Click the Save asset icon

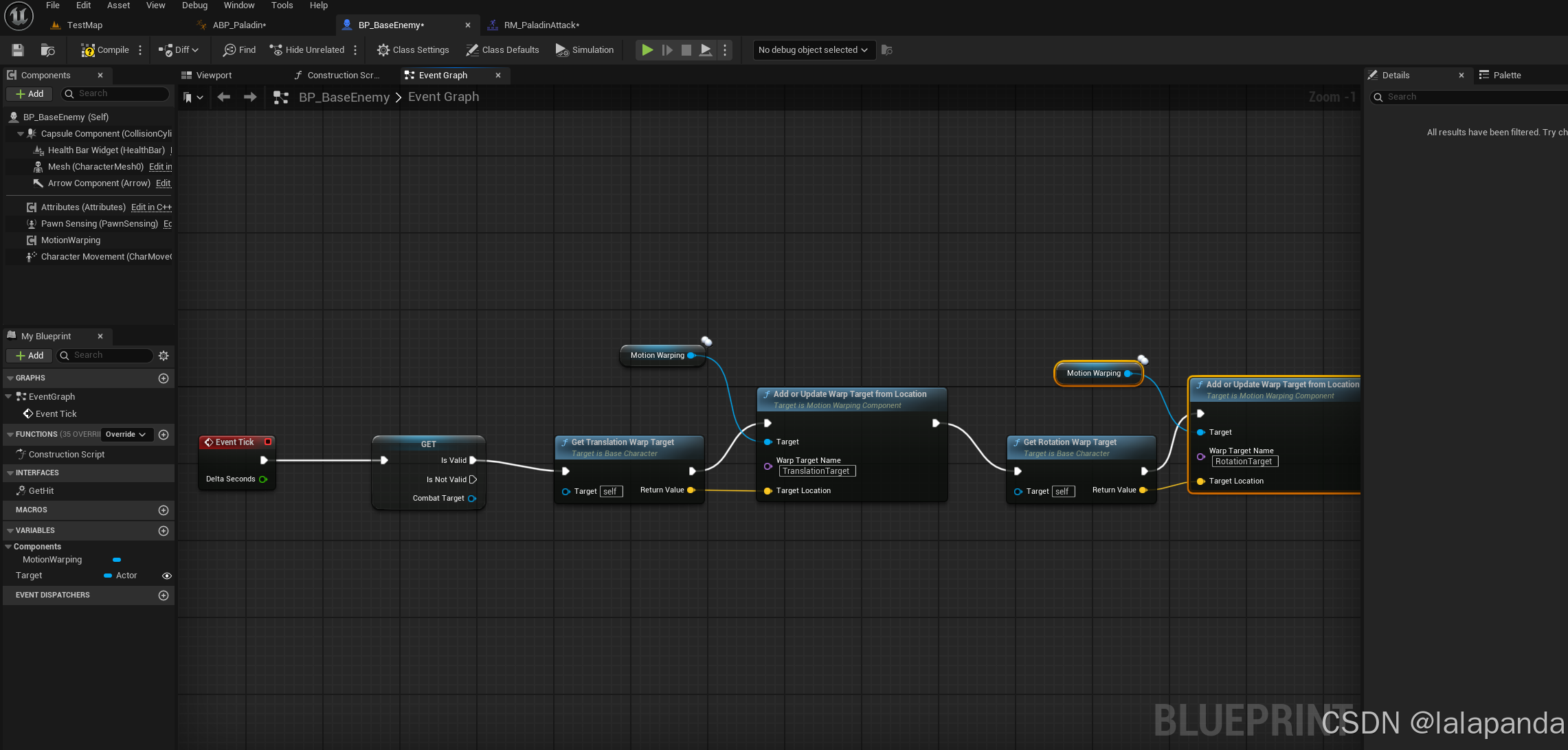[18, 50]
